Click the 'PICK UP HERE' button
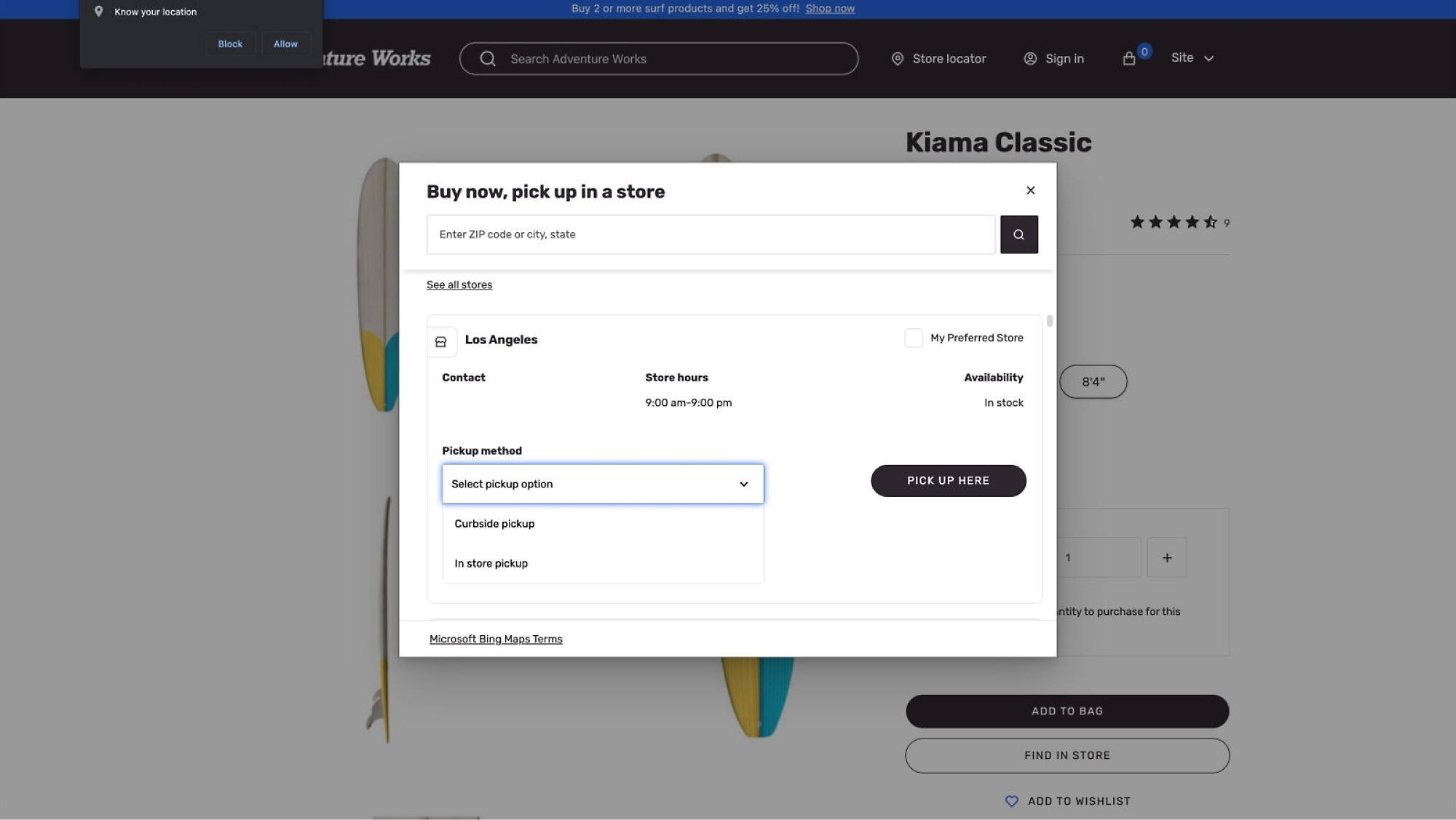 948,480
